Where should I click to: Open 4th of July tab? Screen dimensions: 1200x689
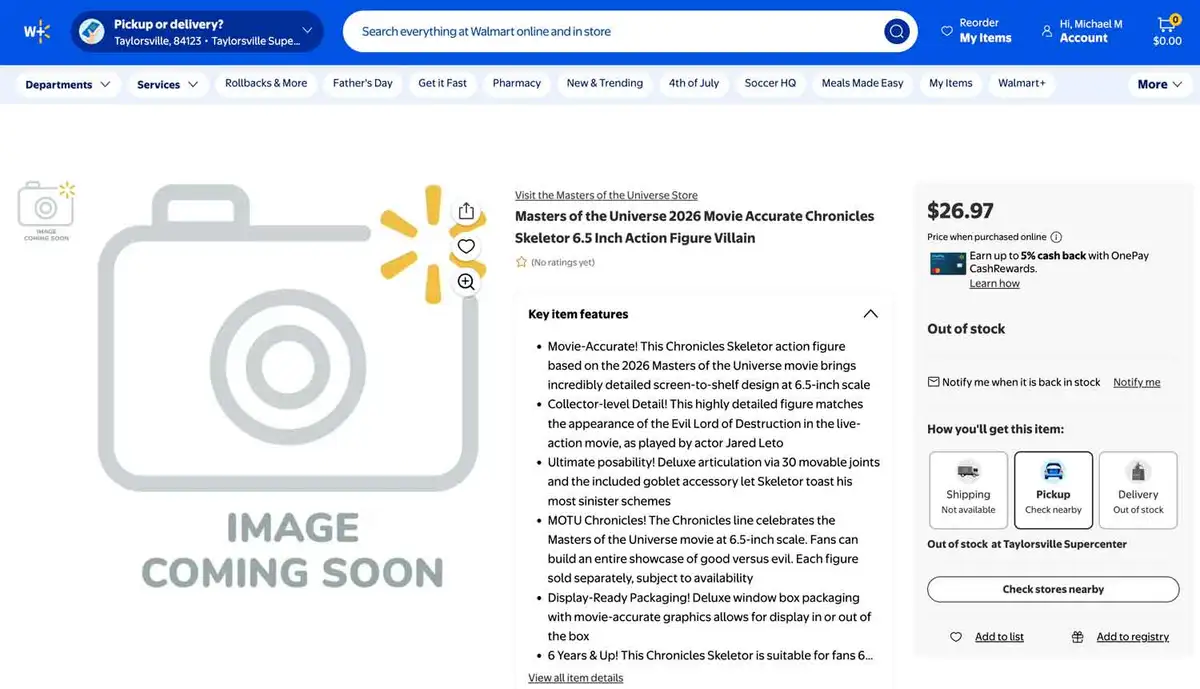(x=694, y=83)
